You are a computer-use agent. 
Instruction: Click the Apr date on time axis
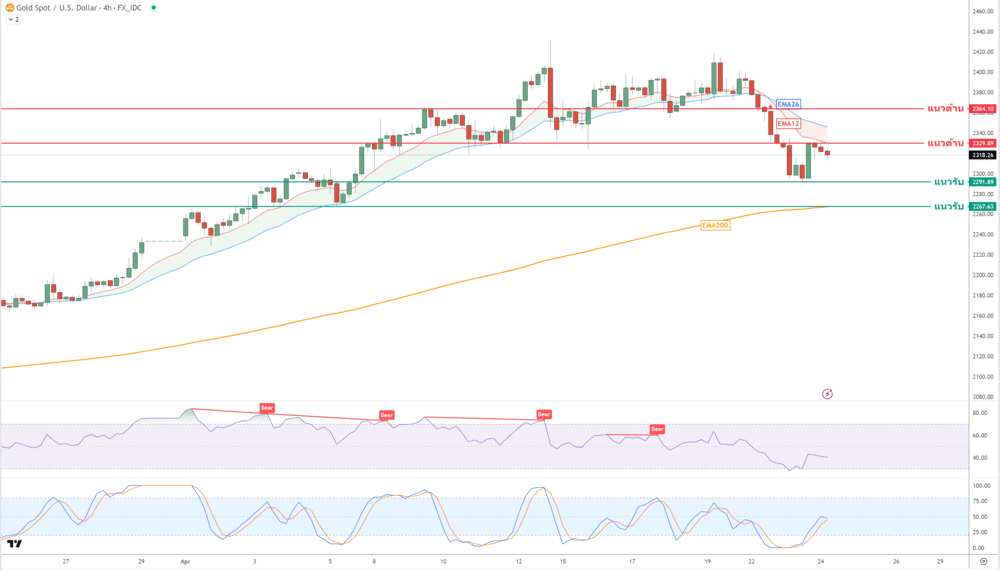coord(185,561)
